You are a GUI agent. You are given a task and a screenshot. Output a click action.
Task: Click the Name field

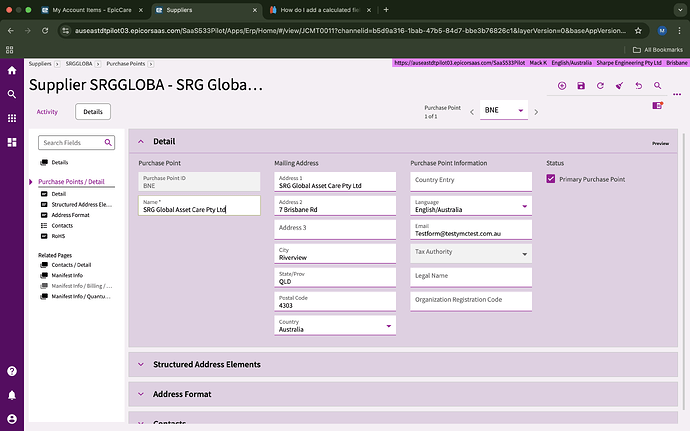[199, 206]
